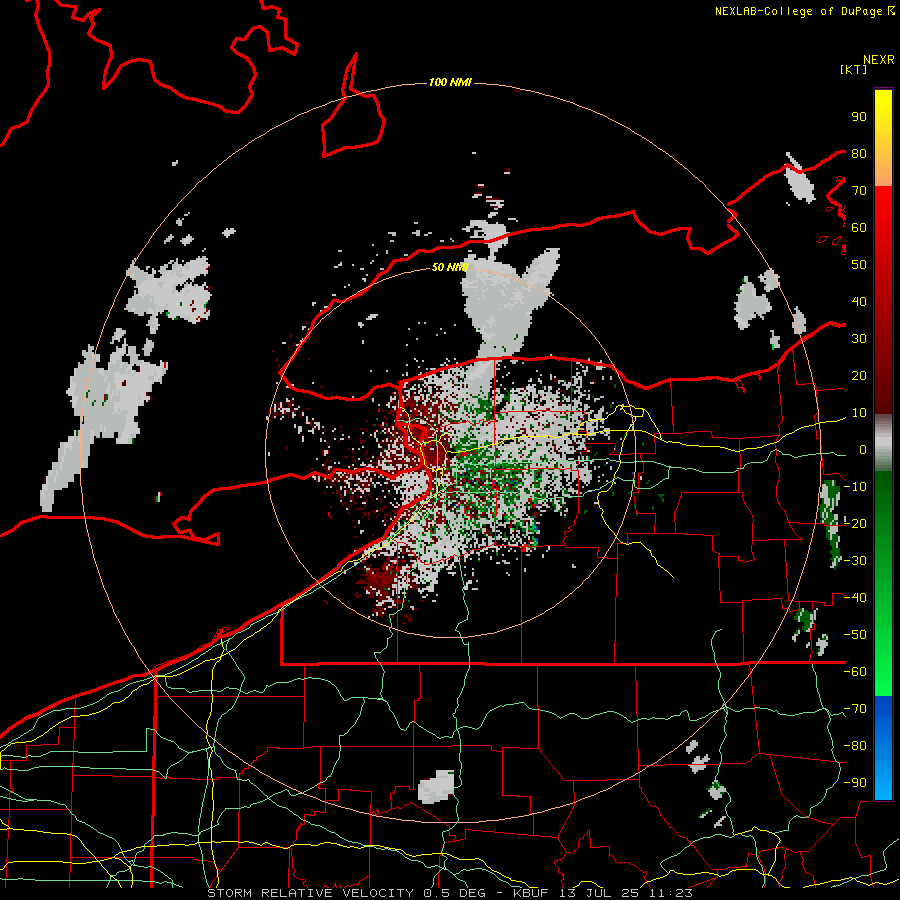Click the -10 value on velocity scale
Viewport: 900px width, 900px height.
[855, 487]
